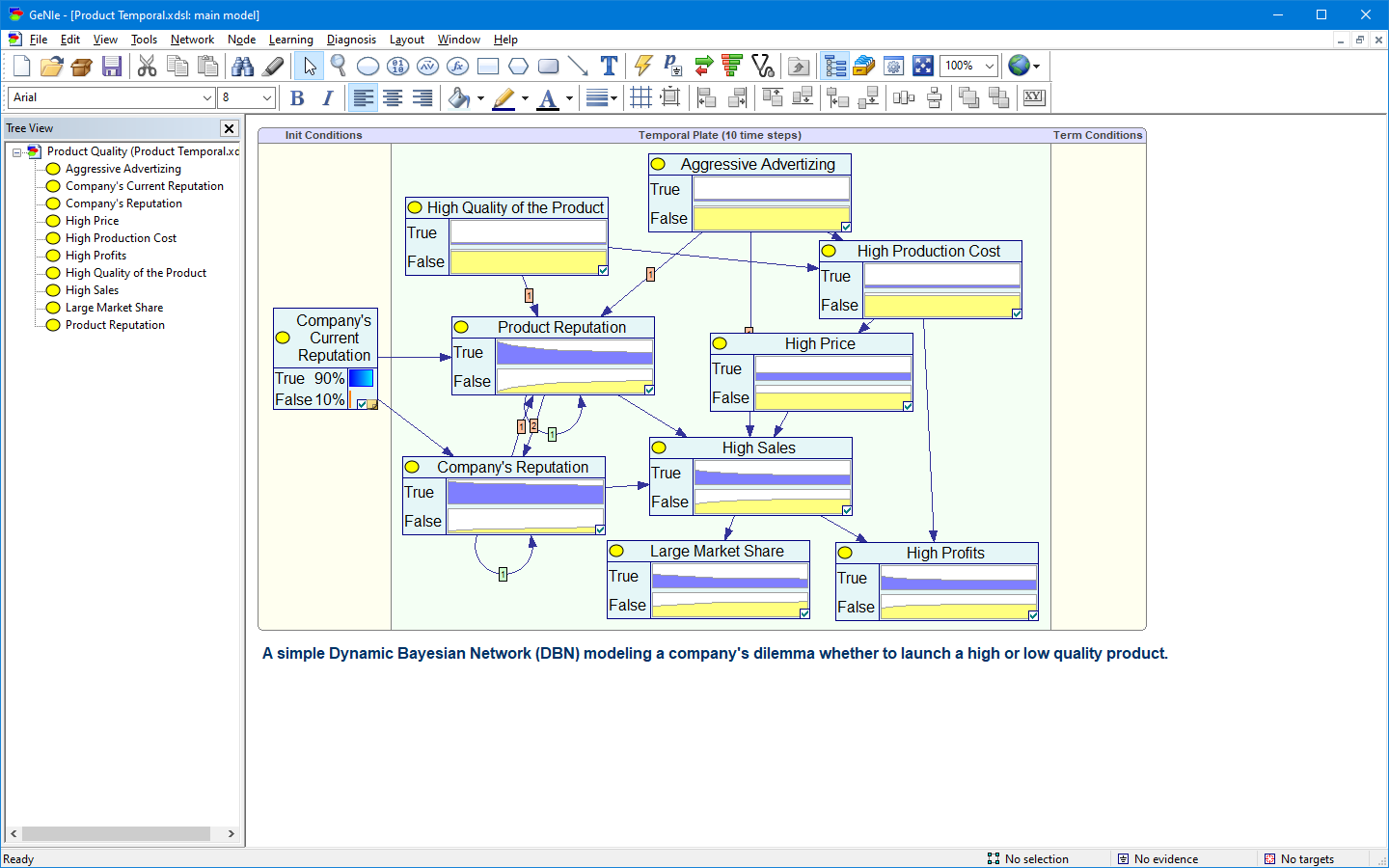This screenshot has height=868, width=1389.
Task: Click the No targets status bar entry
Action: click(1298, 858)
